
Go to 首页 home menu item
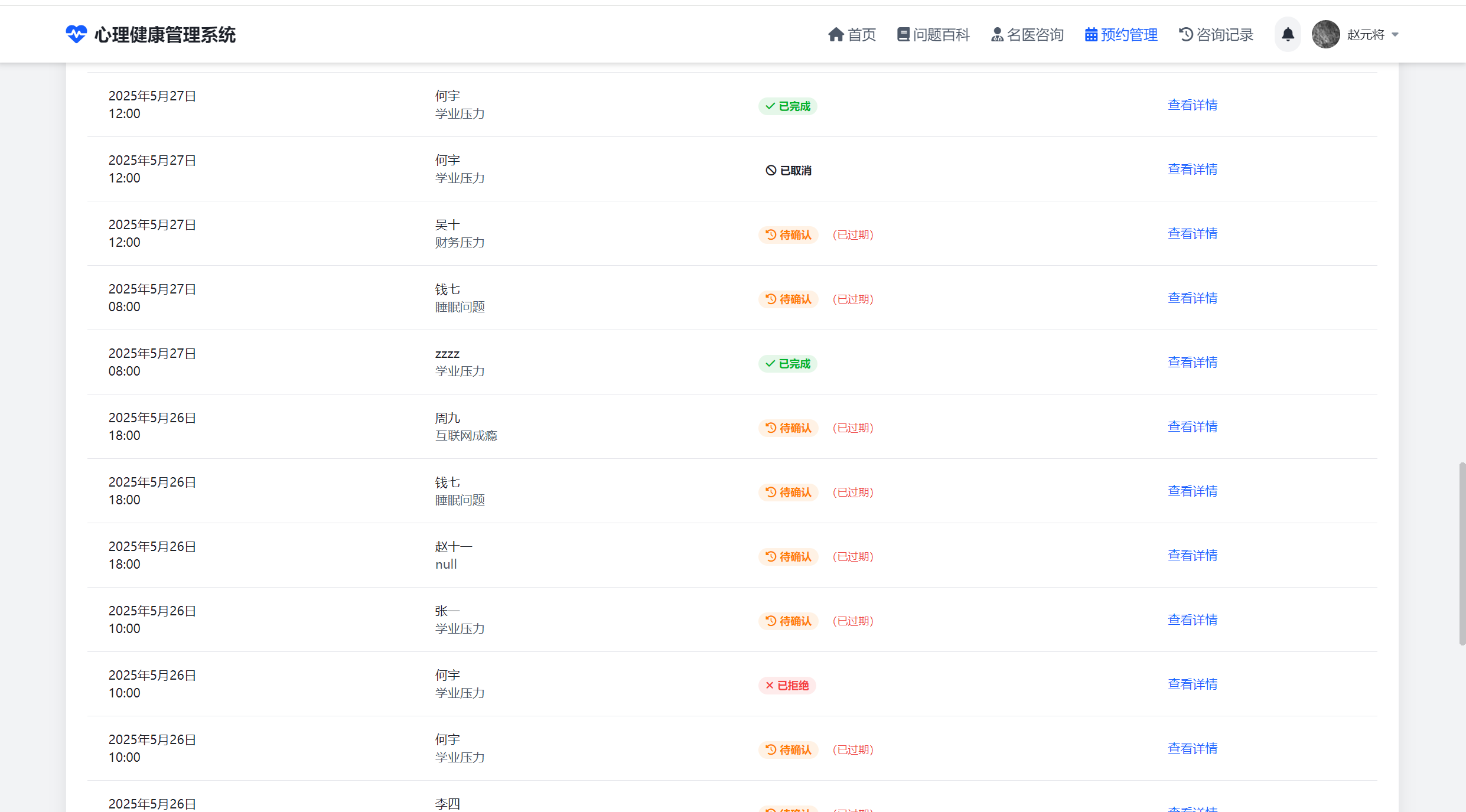coord(852,35)
